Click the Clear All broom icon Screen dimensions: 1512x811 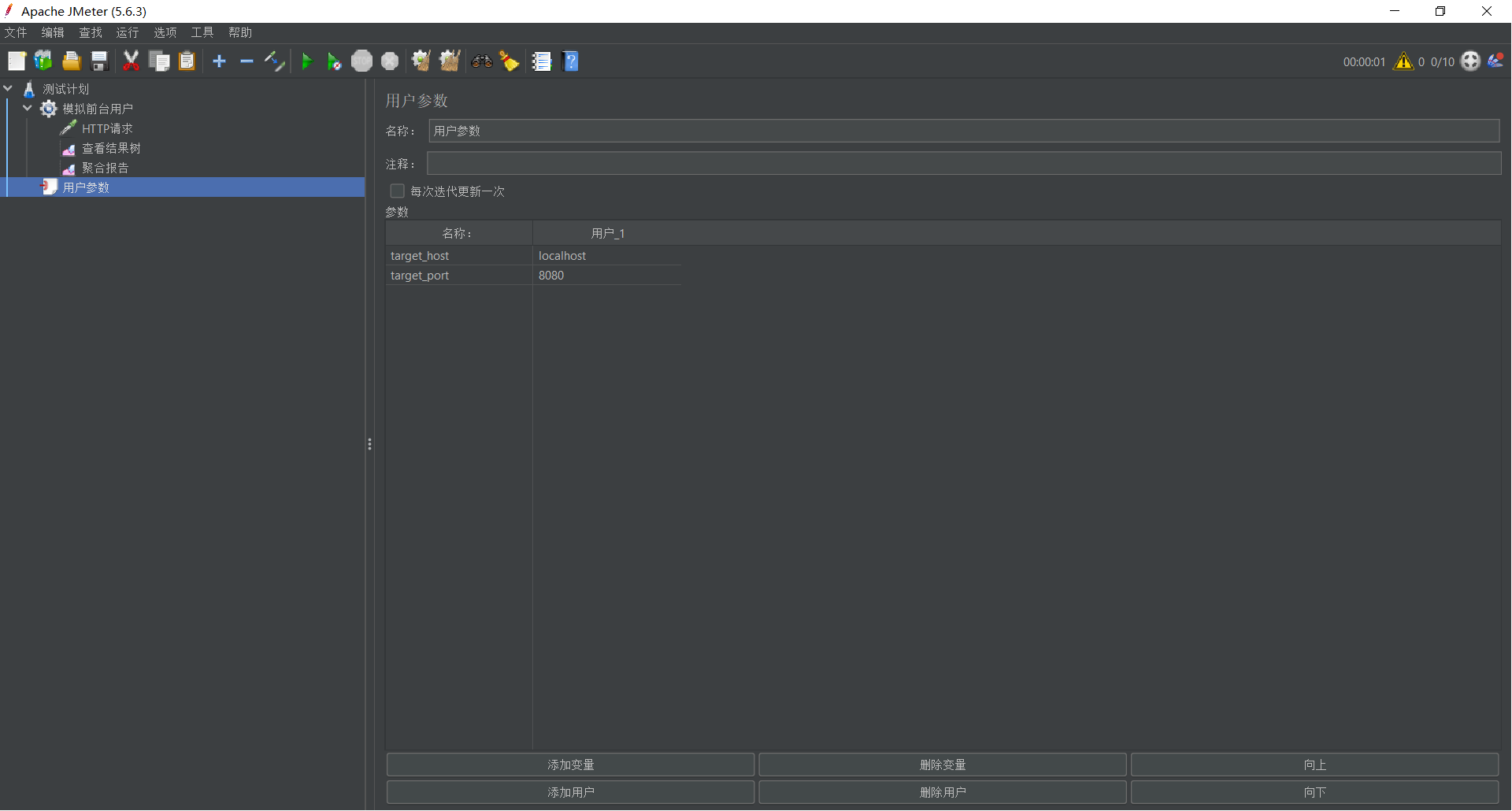click(450, 61)
